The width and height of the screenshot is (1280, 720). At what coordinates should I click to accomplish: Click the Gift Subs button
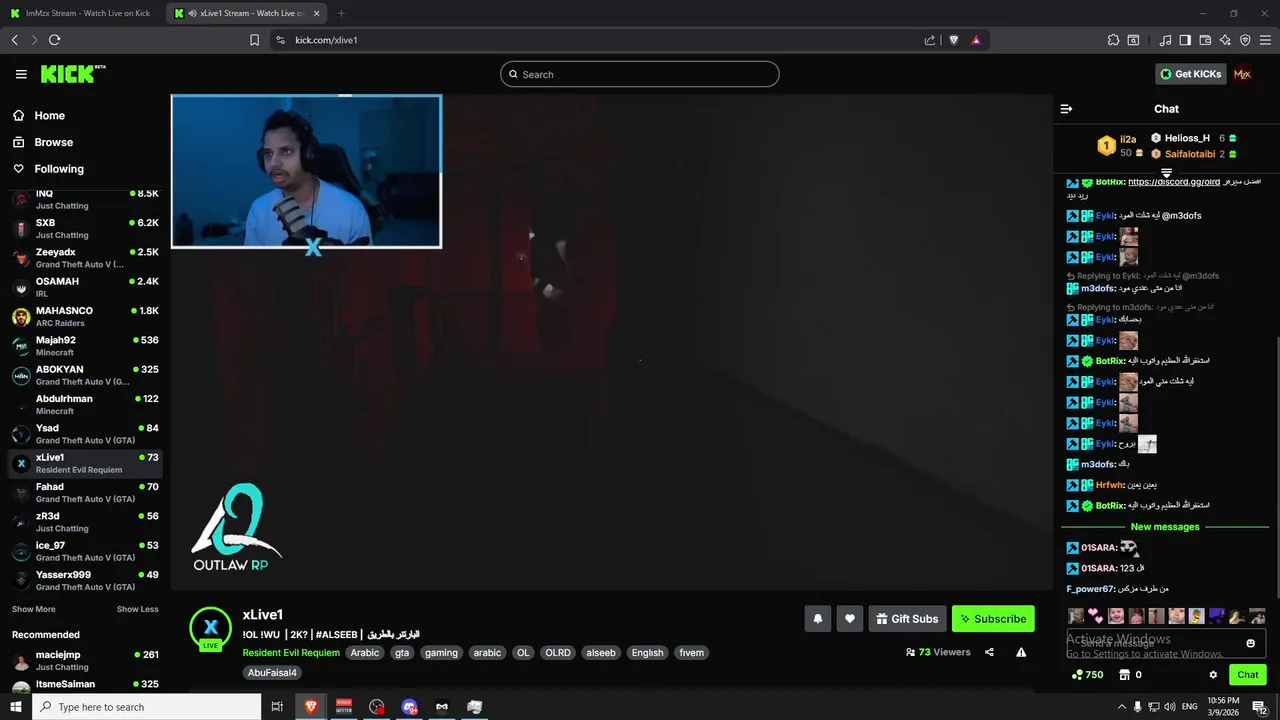[907, 619]
